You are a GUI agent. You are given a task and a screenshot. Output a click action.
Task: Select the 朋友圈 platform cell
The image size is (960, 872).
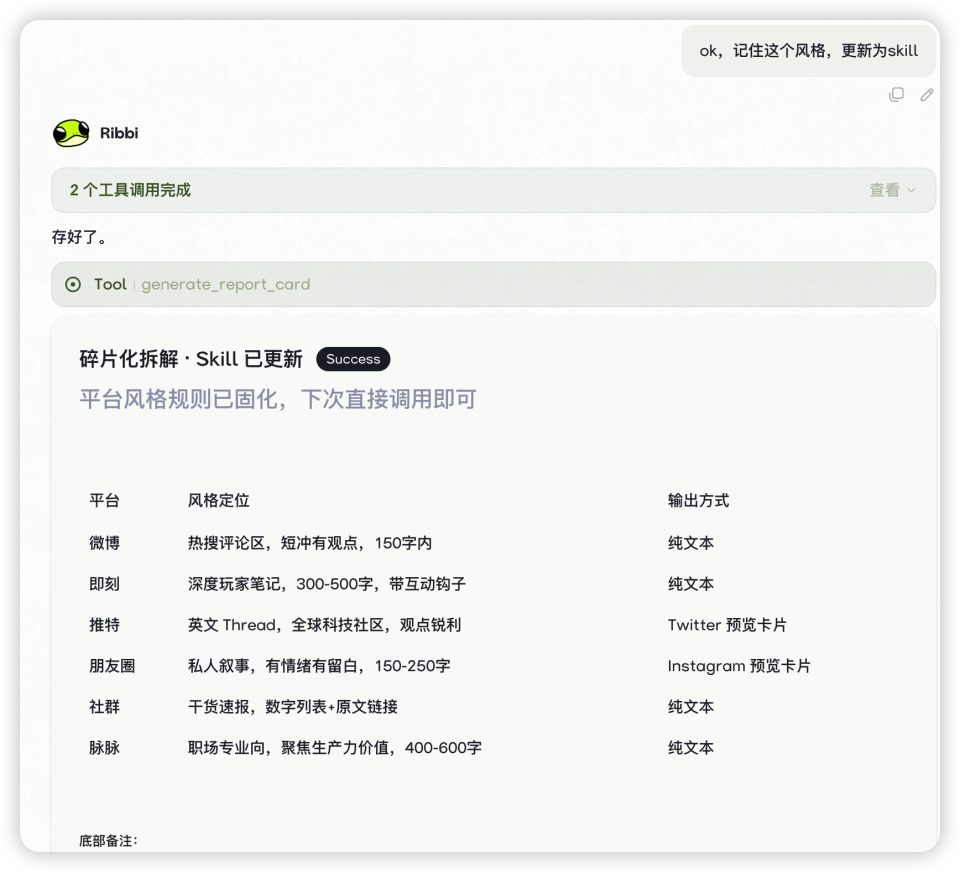(x=112, y=666)
